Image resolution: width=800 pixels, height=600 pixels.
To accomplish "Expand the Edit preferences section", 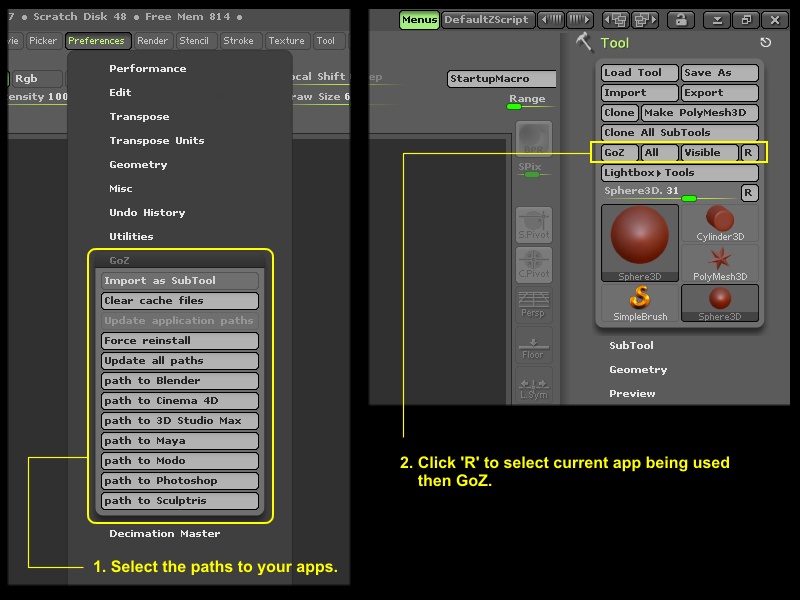I will point(120,92).
